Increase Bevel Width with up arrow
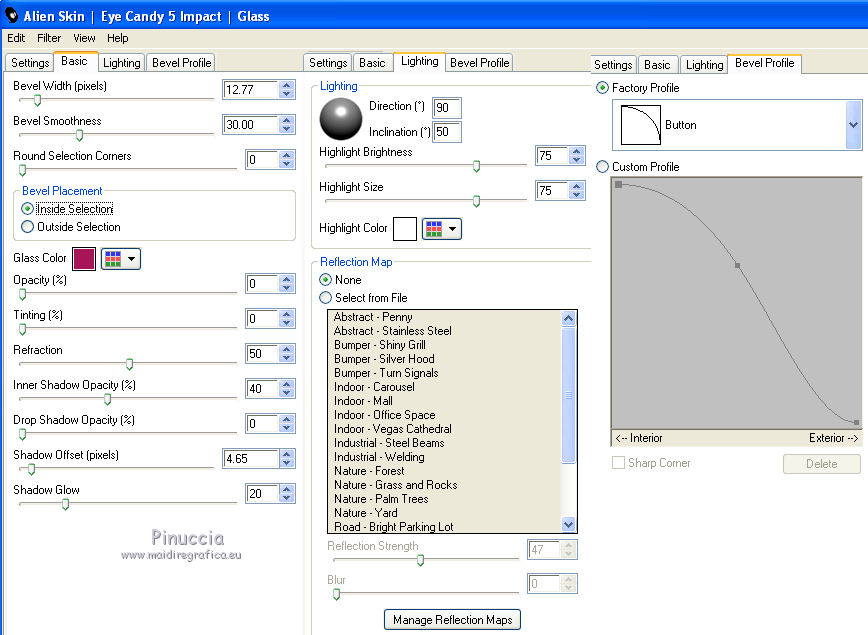The height and width of the screenshot is (635, 868). [x=287, y=85]
